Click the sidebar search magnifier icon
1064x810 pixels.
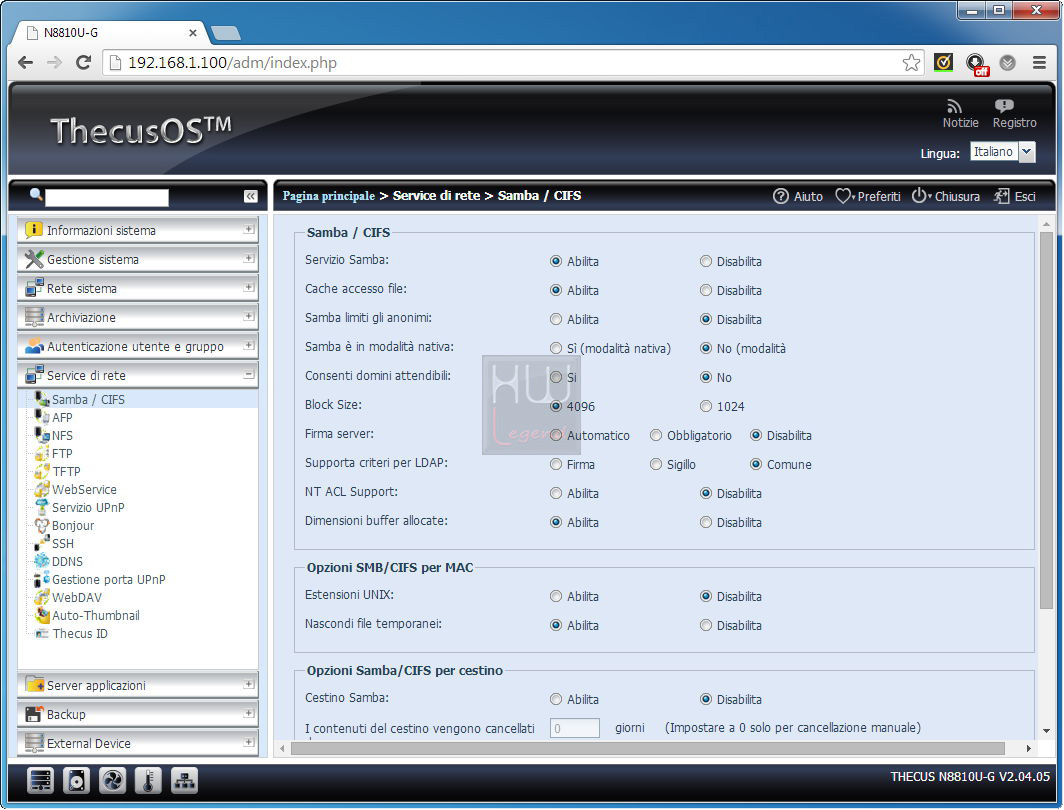(36, 195)
